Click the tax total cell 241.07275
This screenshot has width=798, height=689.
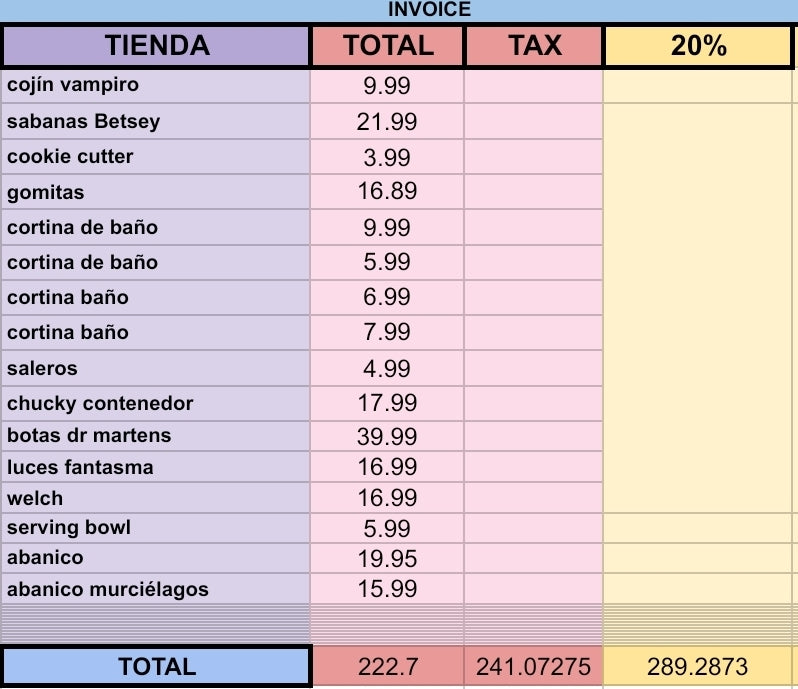click(534, 667)
